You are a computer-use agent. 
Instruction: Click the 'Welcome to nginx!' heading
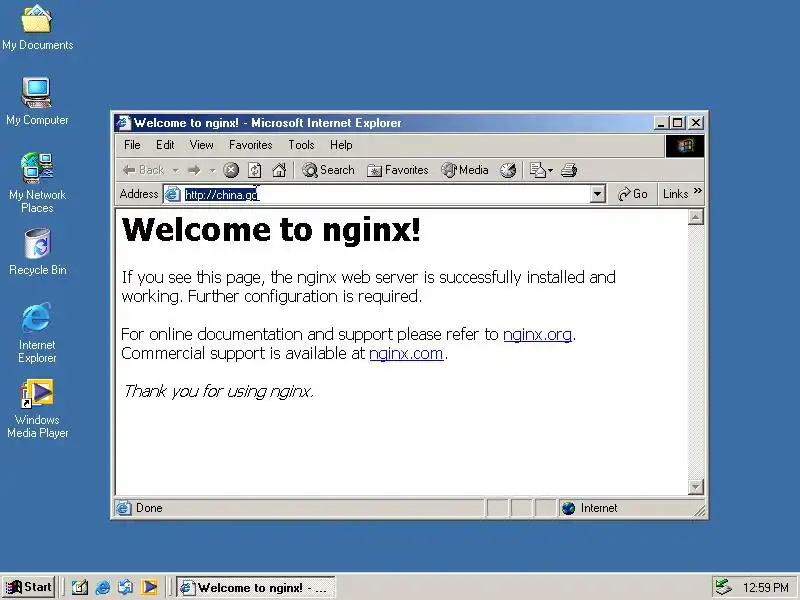point(271,229)
